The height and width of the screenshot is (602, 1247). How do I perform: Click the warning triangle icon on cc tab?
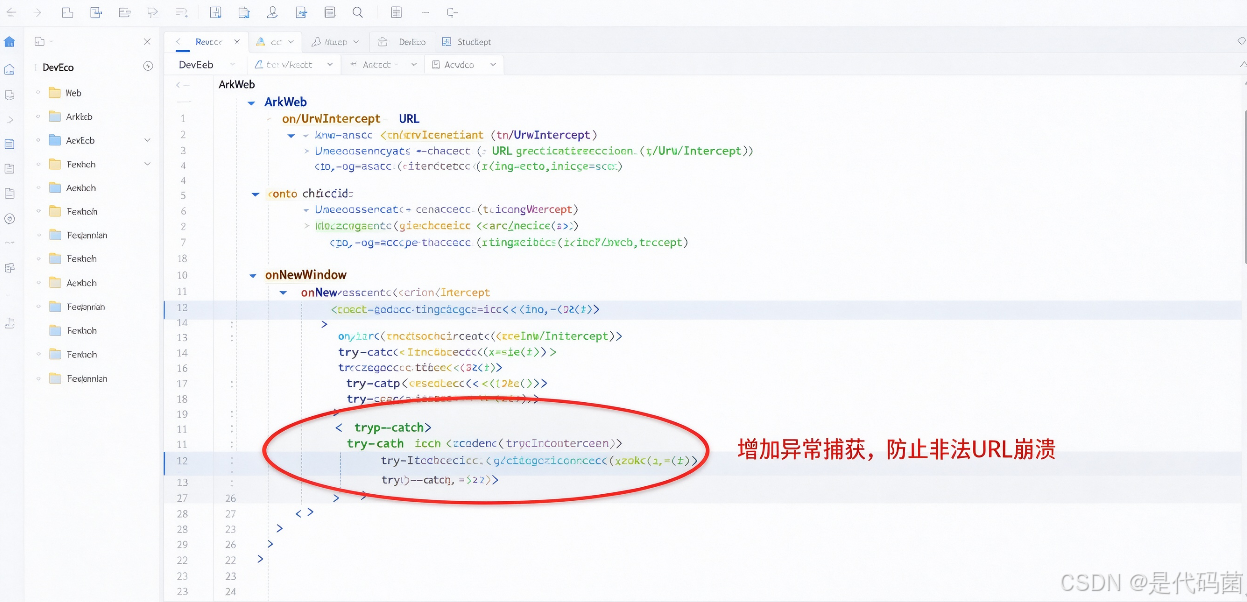point(261,42)
